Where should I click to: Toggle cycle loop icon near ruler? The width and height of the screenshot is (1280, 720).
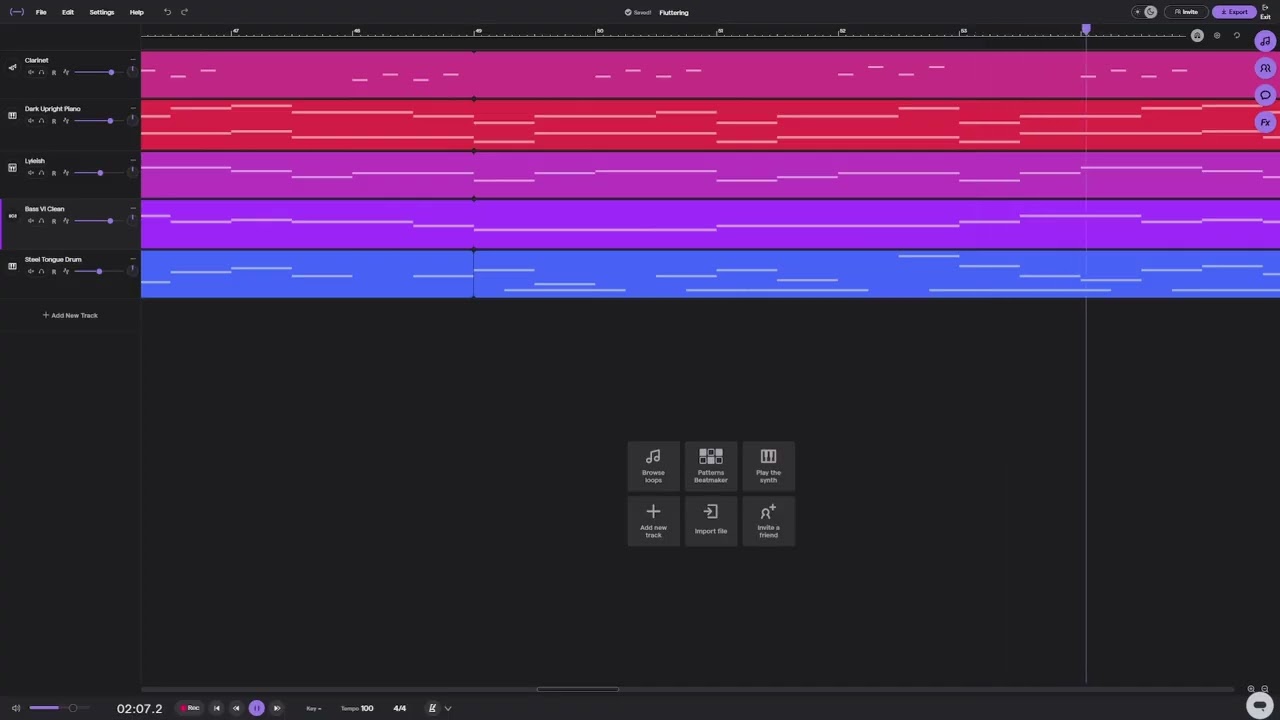point(1237,36)
